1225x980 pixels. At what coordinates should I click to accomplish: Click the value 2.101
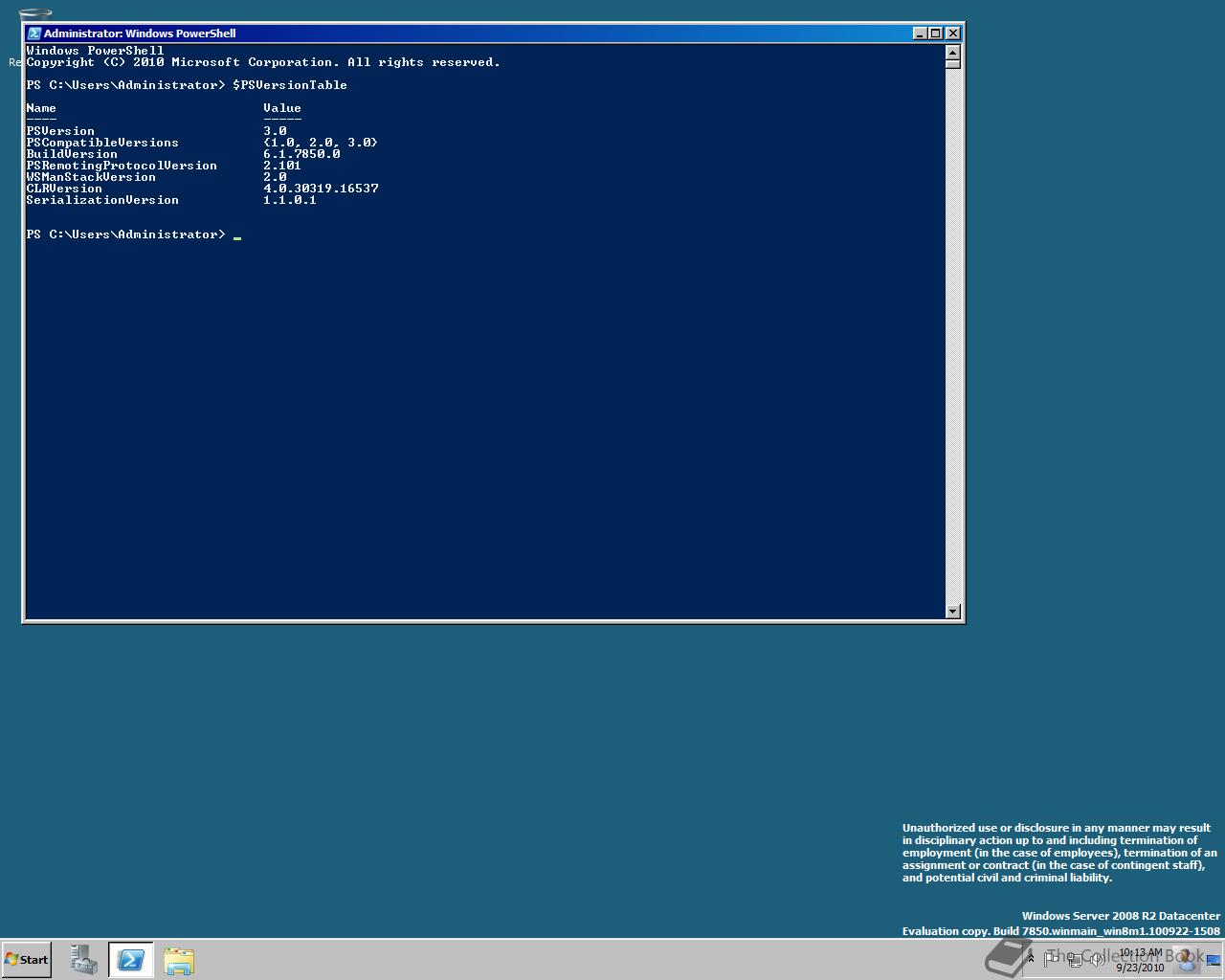coord(282,166)
